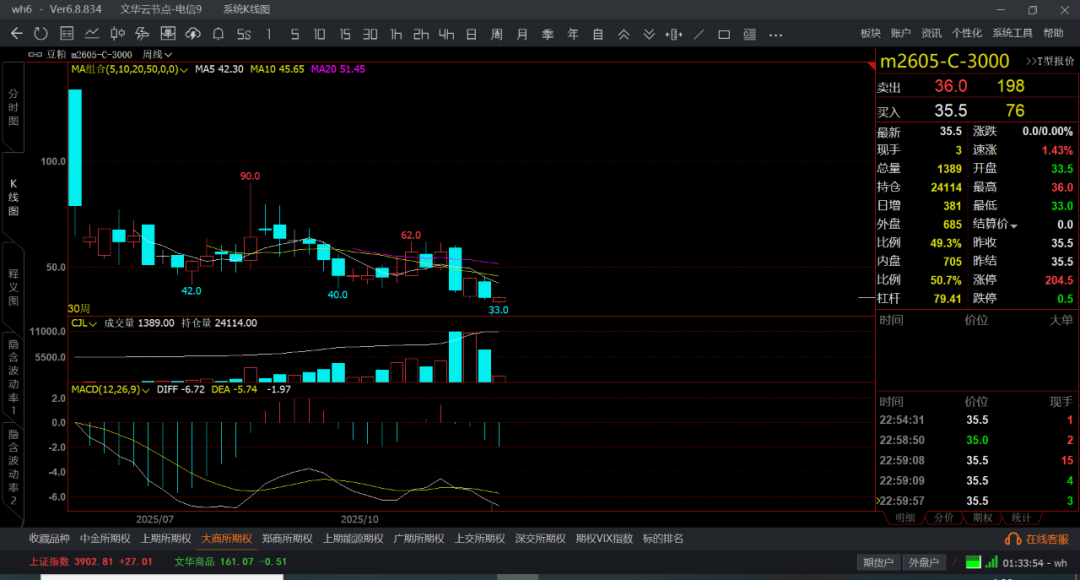Click the double up-chevron icon
This screenshot has height=580, width=1080.
click(x=623, y=34)
